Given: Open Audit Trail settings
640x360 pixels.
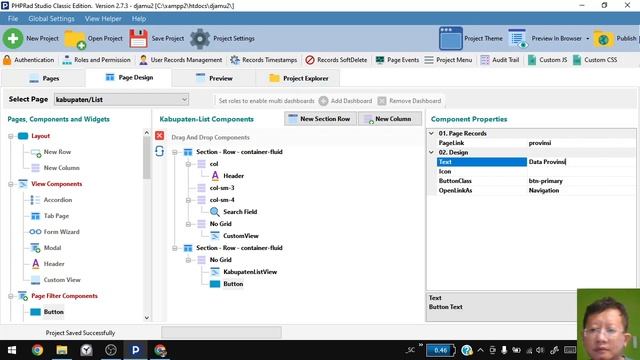Looking at the screenshot, I should [500, 60].
